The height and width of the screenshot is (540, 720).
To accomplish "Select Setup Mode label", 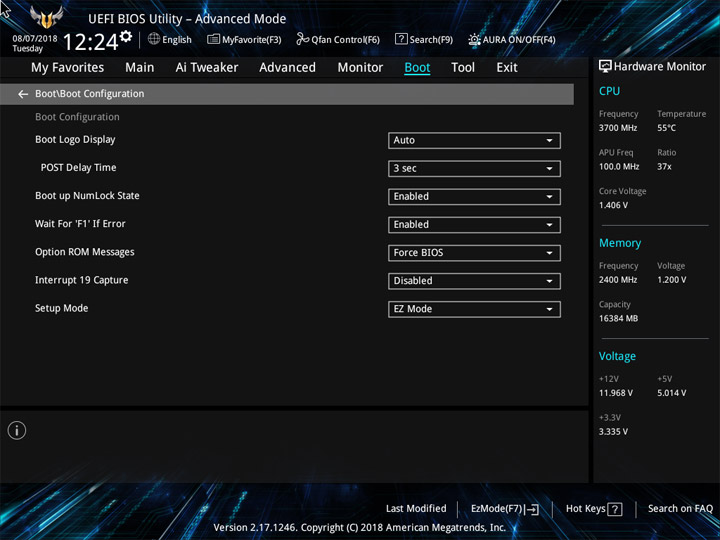I will pyautogui.click(x=62, y=308).
